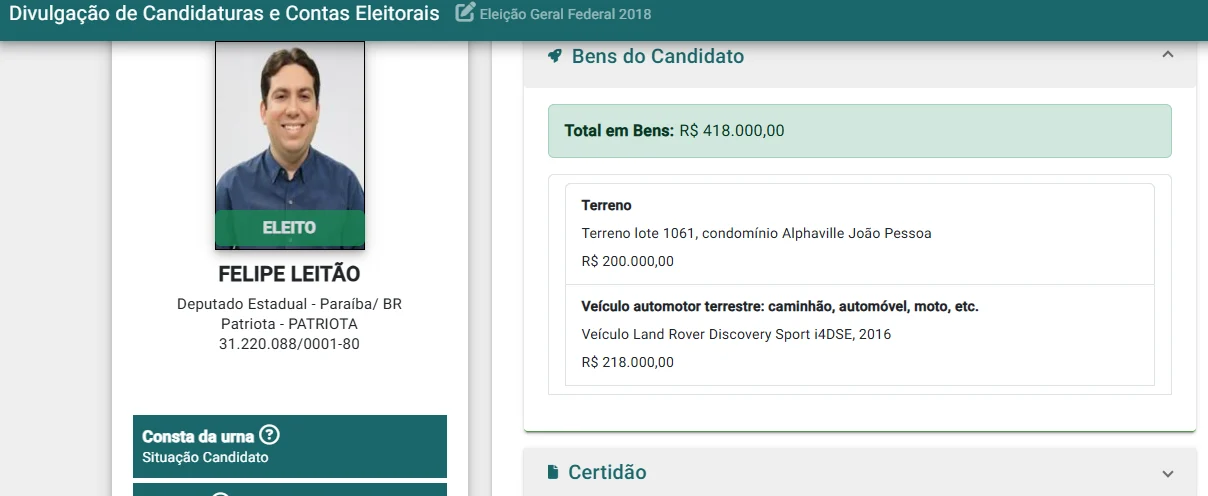
Task: Collapse Bens do Candidato with the up chevron
Action: pos(1168,56)
